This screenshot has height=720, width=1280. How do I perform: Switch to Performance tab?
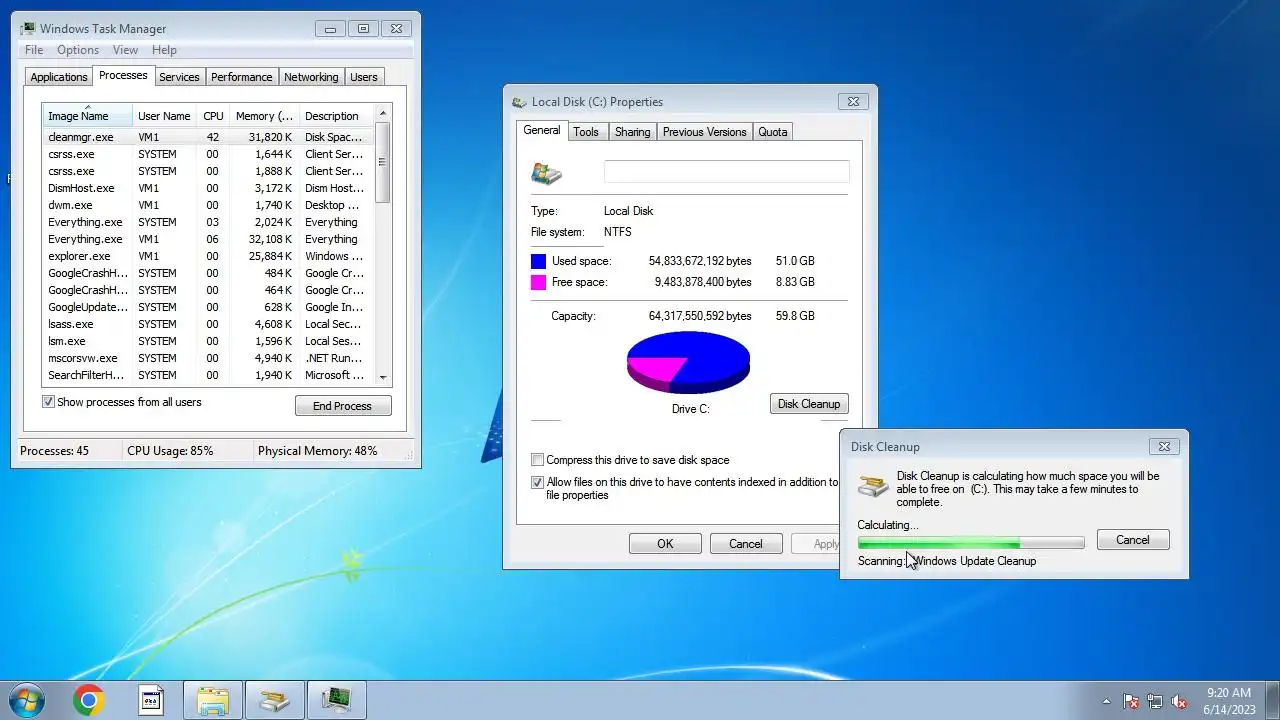pyautogui.click(x=241, y=77)
